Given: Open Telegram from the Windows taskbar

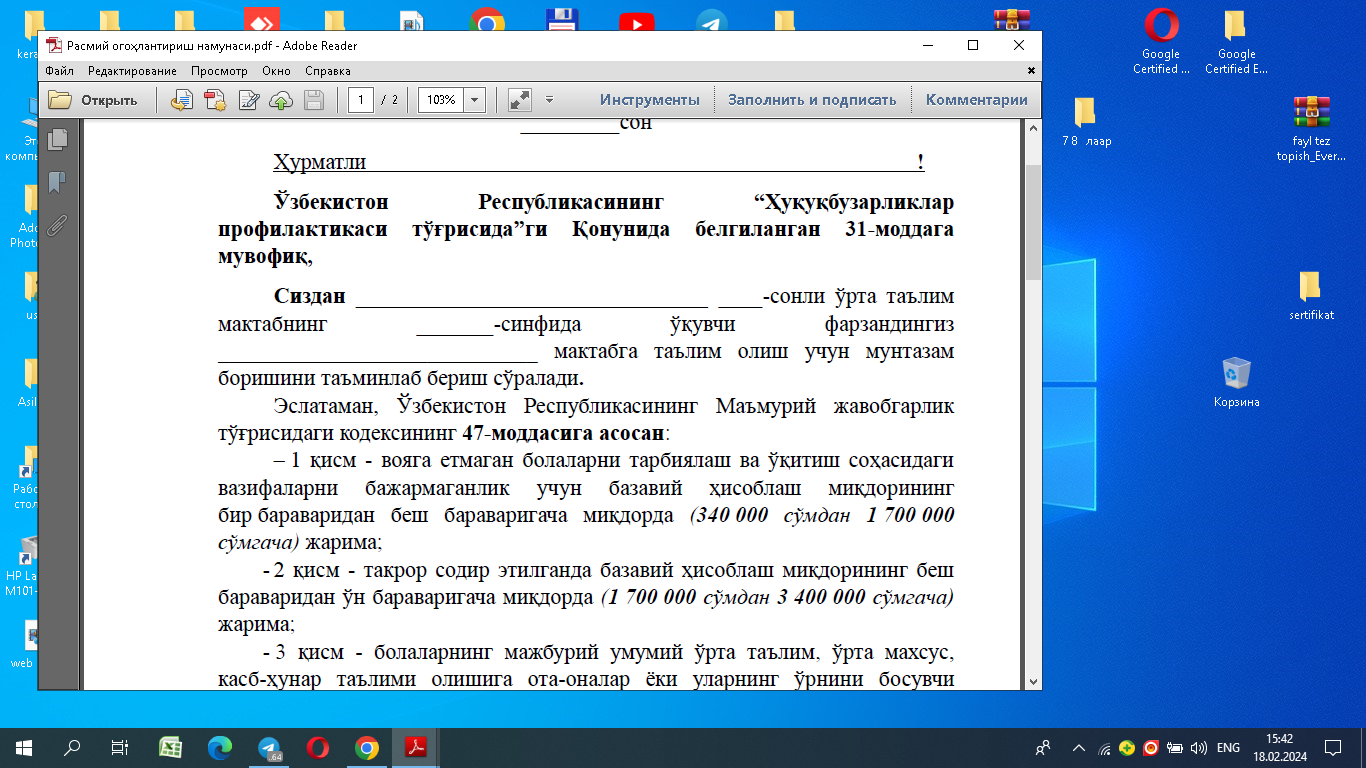Looking at the screenshot, I should tap(269, 748).
